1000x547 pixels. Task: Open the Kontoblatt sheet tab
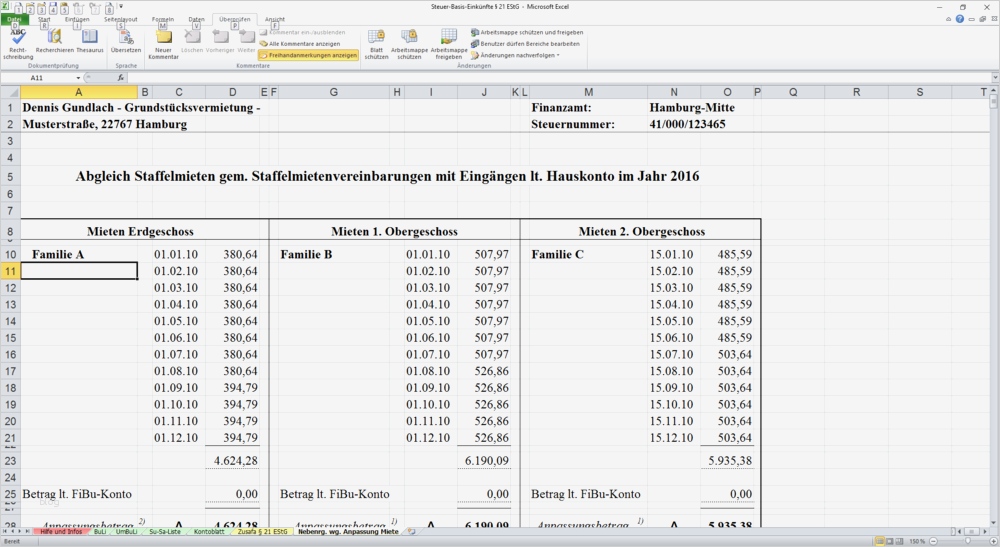(x=209, y=531)
